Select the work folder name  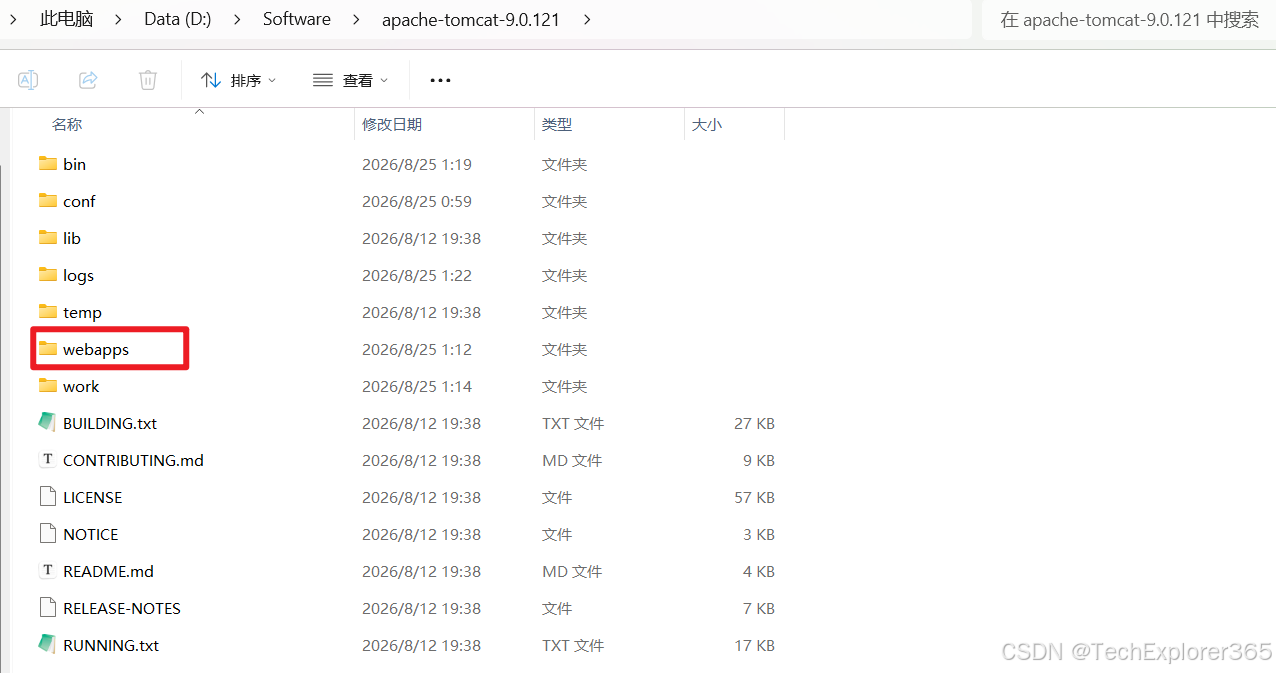coord(81,386)
